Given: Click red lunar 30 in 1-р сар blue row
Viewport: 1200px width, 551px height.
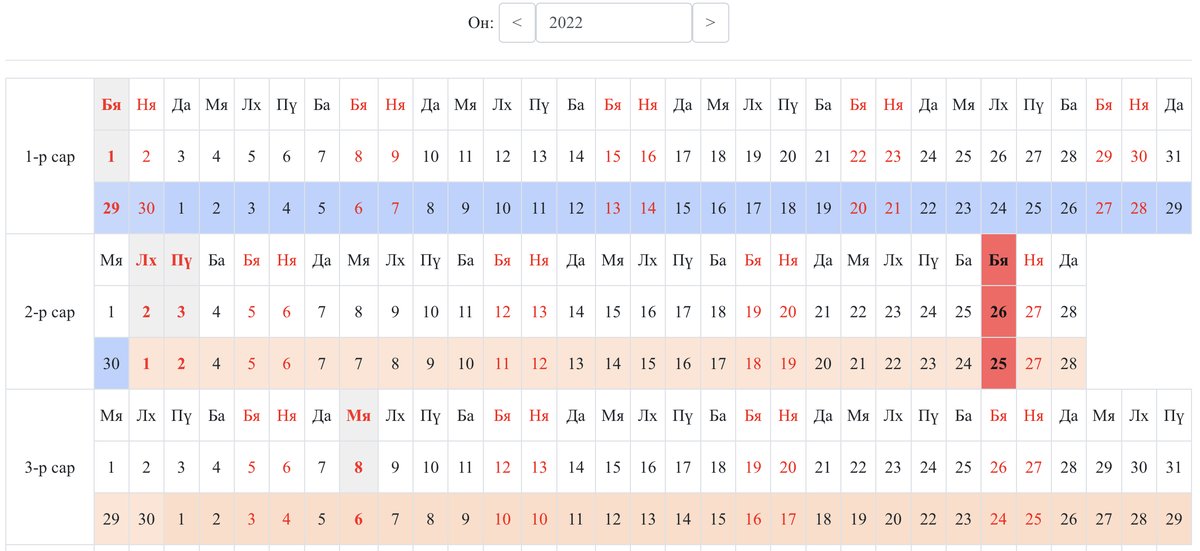Looking at the screenshot, I should 146,208.
